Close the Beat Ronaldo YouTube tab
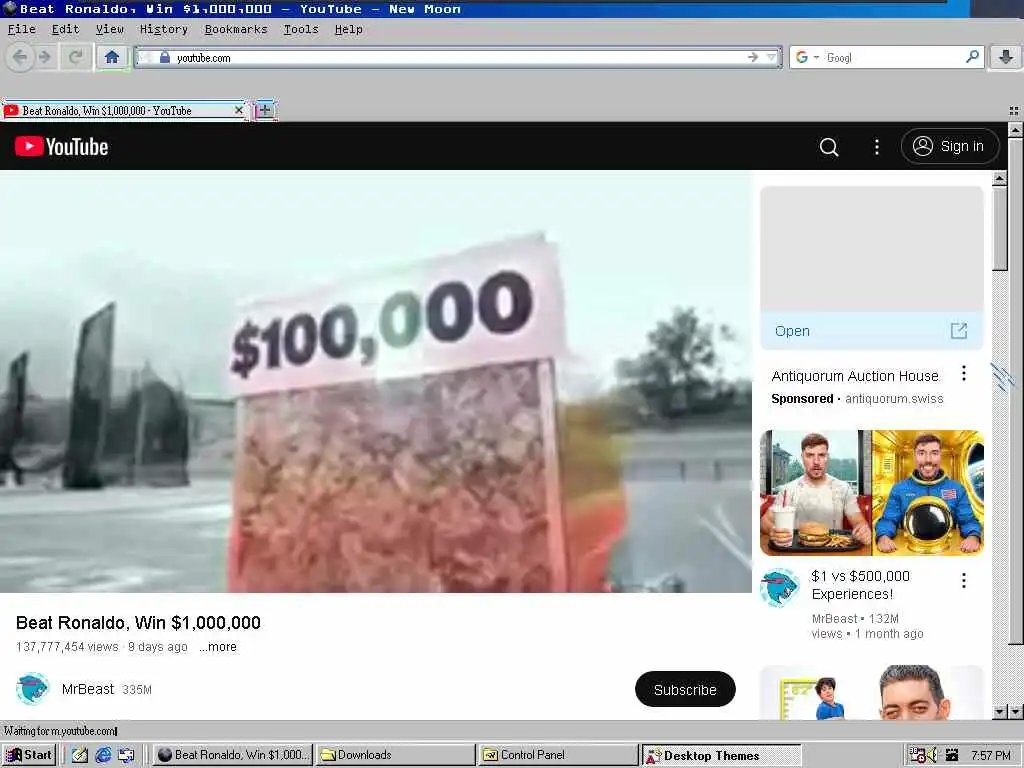This screenshot has height=768, width=1024. coord(238,110)
